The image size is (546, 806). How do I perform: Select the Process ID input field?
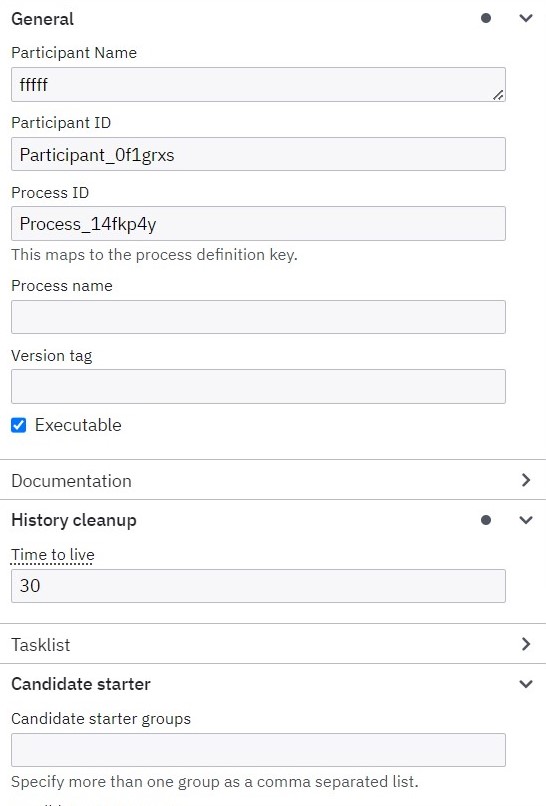pyautogui.click(x=258, y=224)
